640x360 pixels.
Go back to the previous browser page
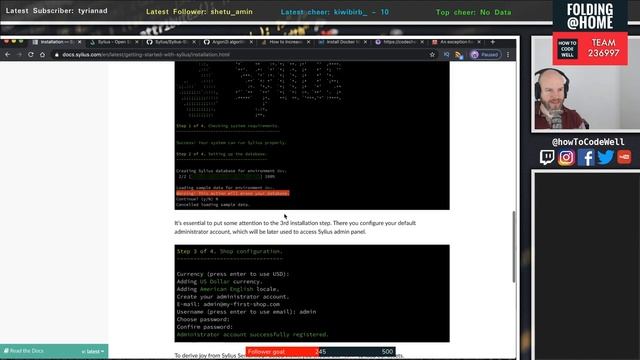point(8,54)
